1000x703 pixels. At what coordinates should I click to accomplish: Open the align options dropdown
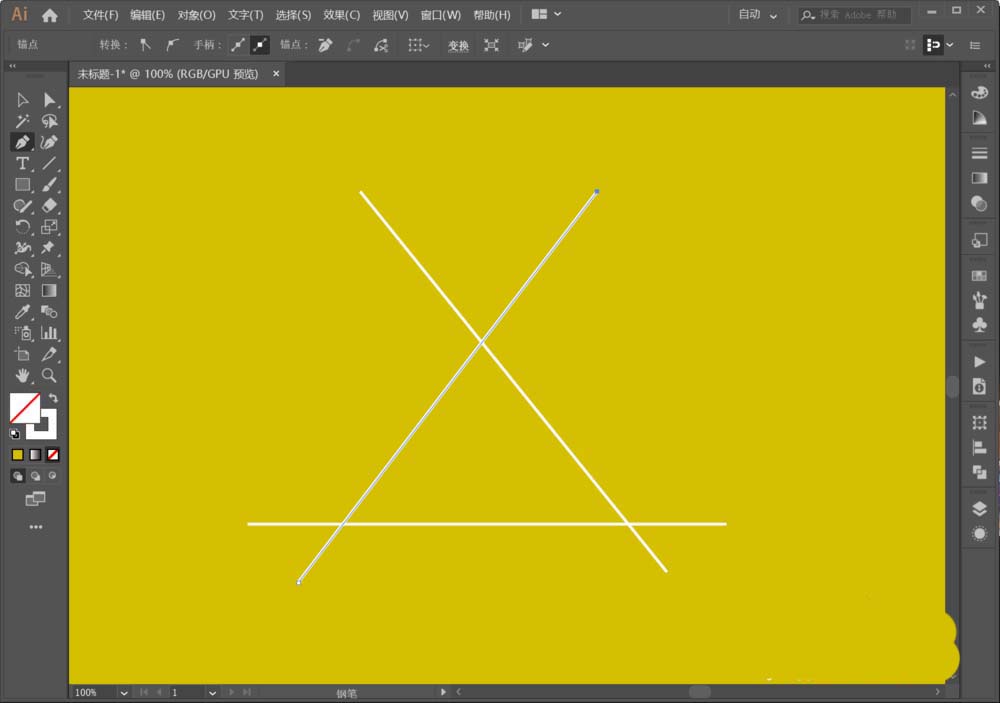pyautogui.click(x=419, y=45)
